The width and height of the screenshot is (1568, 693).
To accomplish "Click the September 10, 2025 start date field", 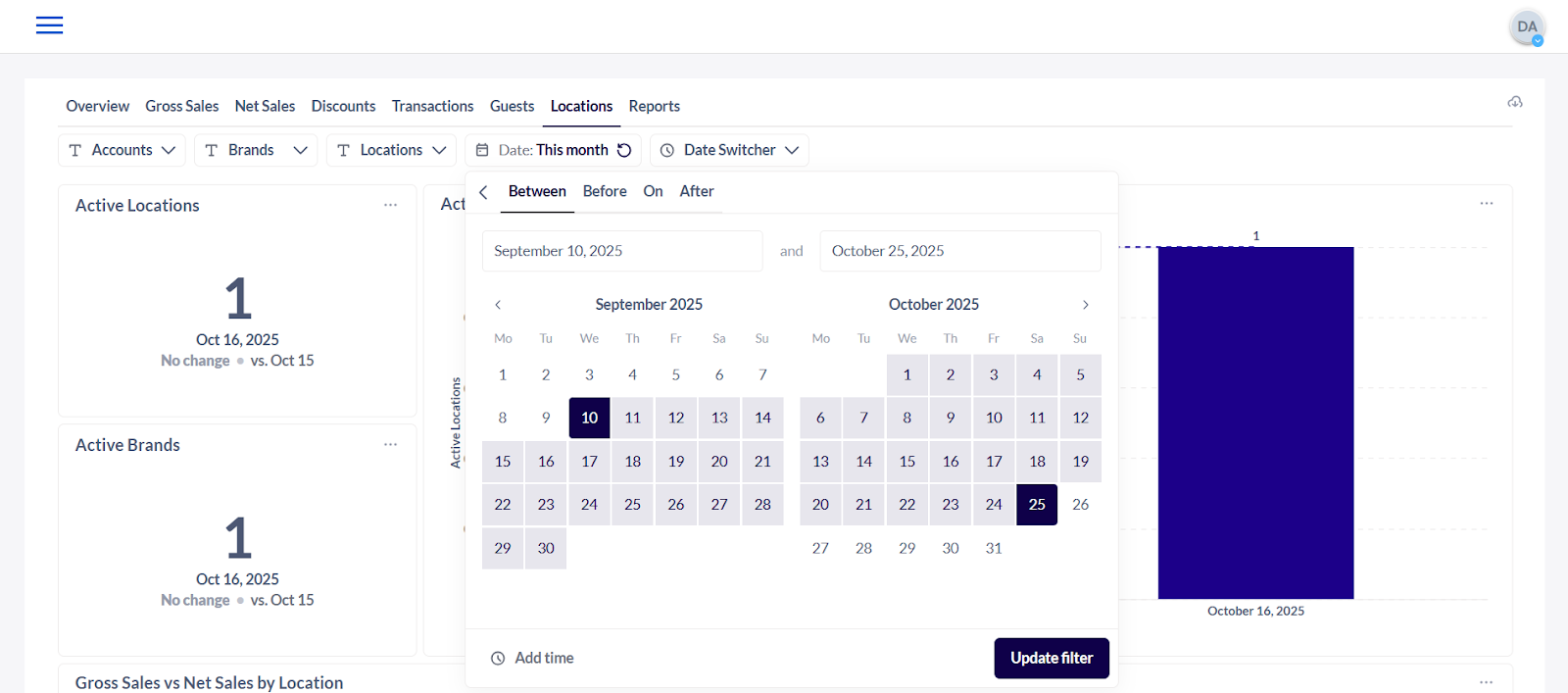I will coord(621,251).
